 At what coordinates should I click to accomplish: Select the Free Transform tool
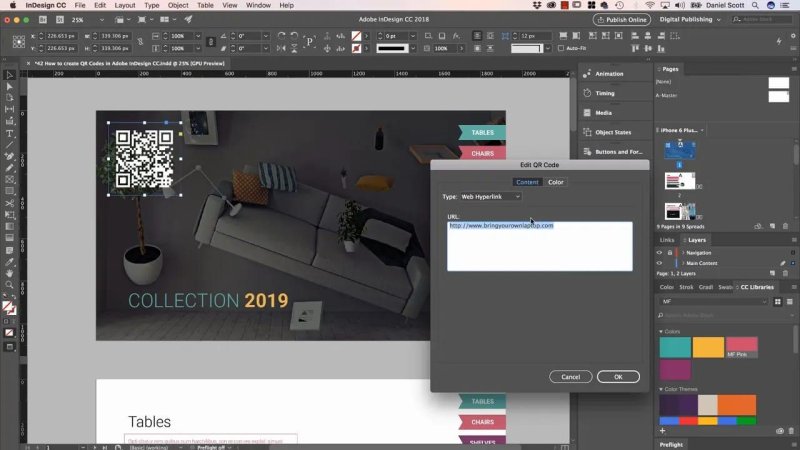pos(9,215)
